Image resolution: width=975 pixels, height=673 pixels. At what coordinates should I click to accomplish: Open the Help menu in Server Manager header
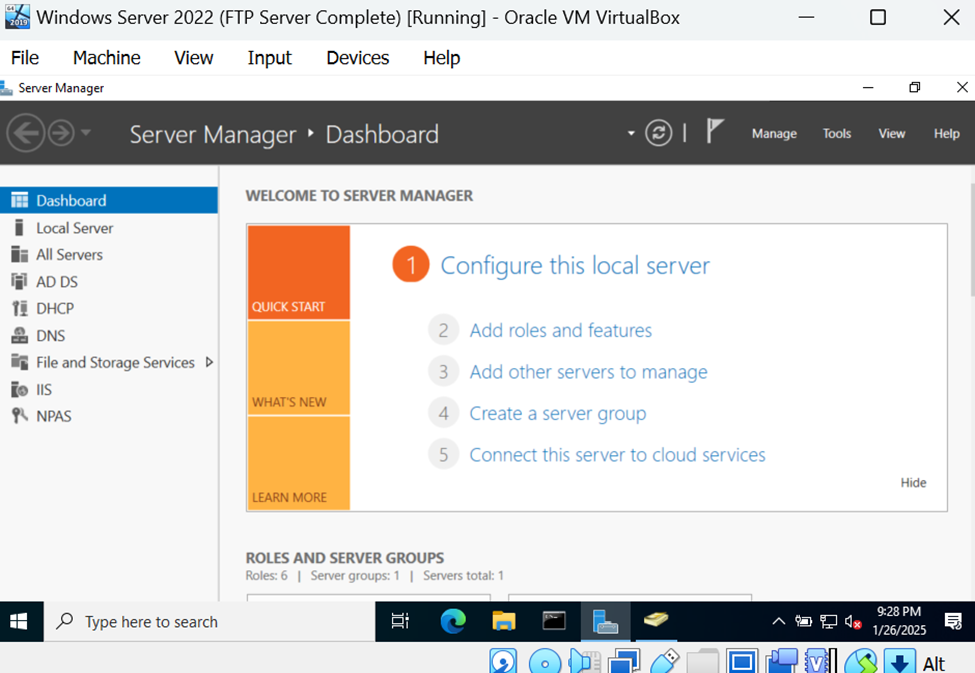click(946, 133)
